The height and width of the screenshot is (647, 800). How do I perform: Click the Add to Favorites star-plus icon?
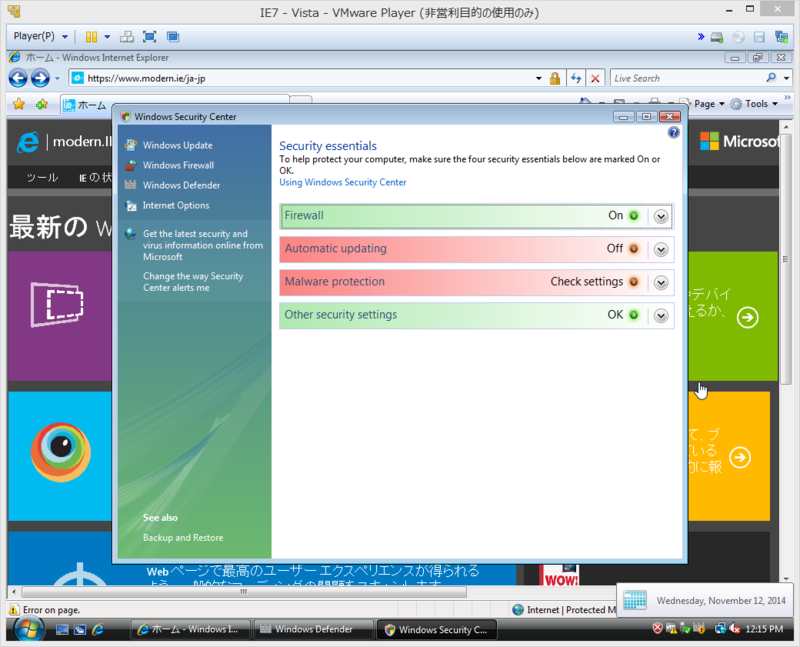[x=42, y=105]
